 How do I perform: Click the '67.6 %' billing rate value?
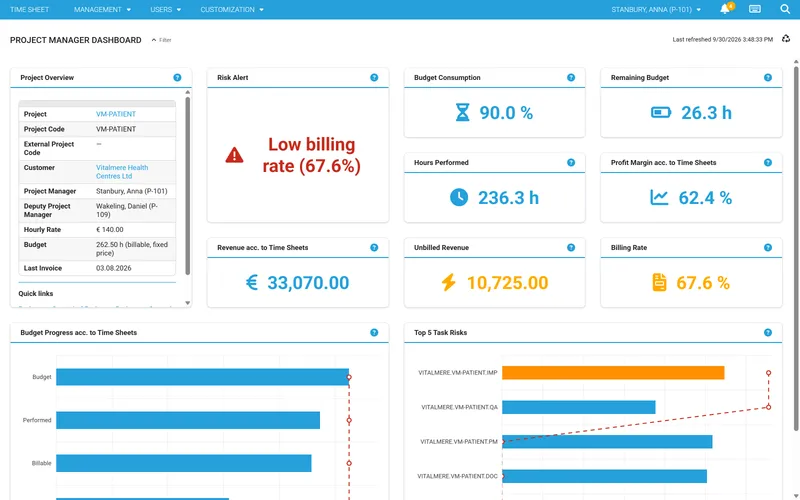pyautogui.click(x=703, y=283)
